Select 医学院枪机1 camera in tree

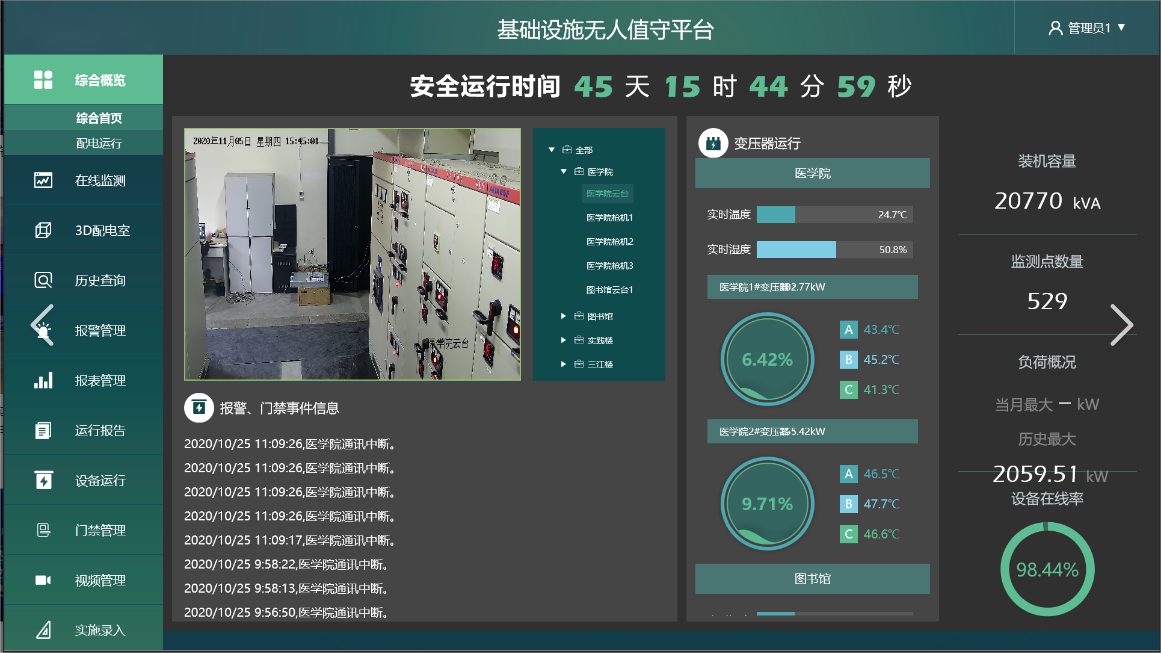point(609,218)
